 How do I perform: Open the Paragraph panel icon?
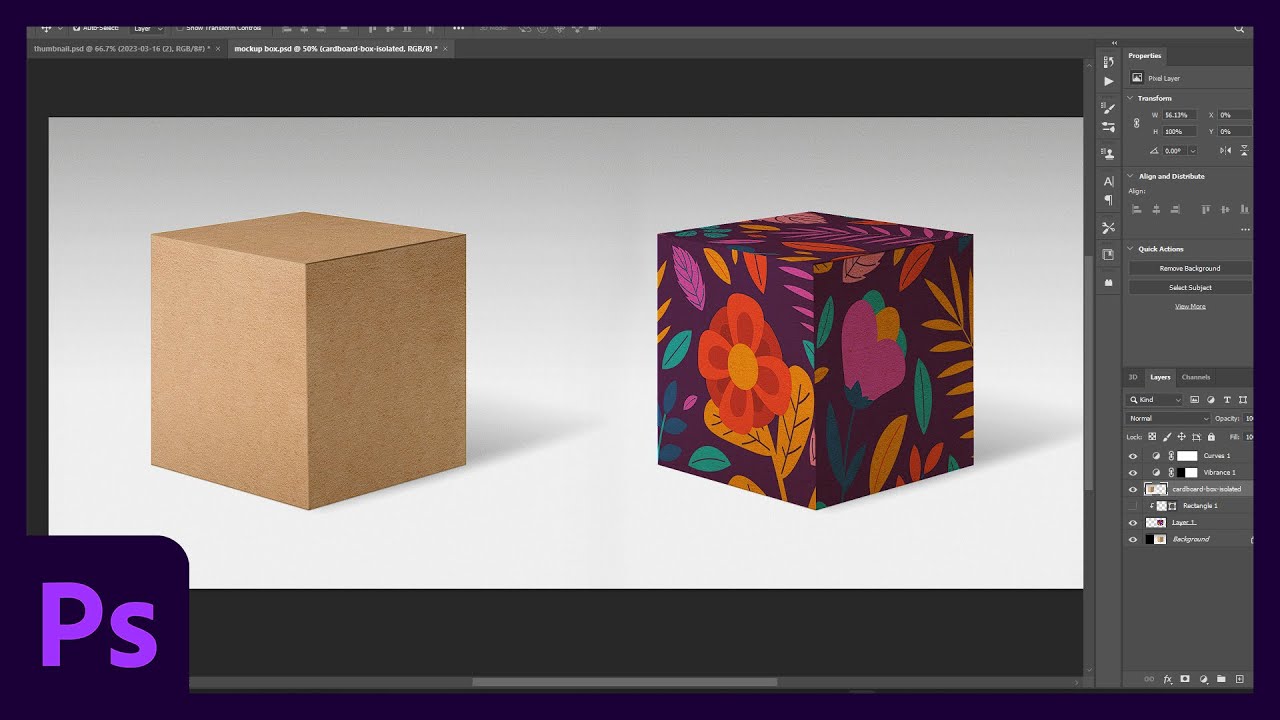pos(1108,200)
